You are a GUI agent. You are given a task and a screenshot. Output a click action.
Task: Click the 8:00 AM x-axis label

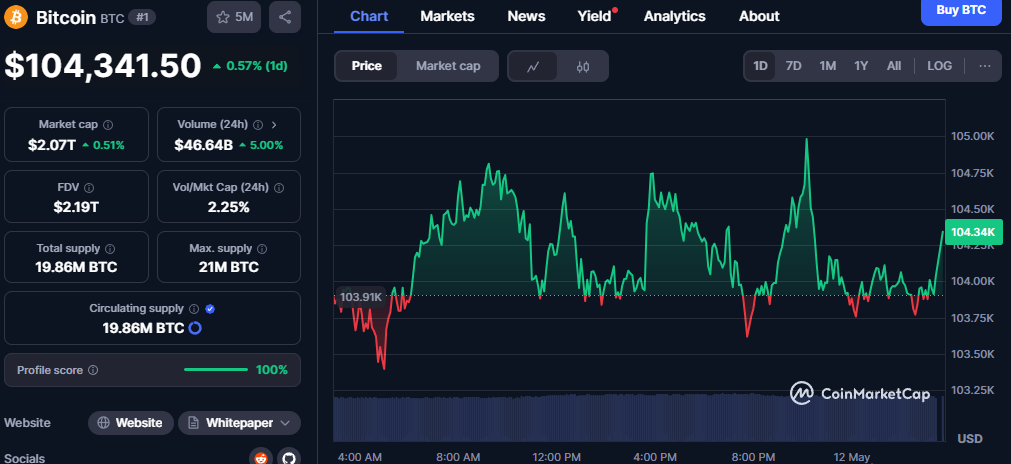[458, 457]
